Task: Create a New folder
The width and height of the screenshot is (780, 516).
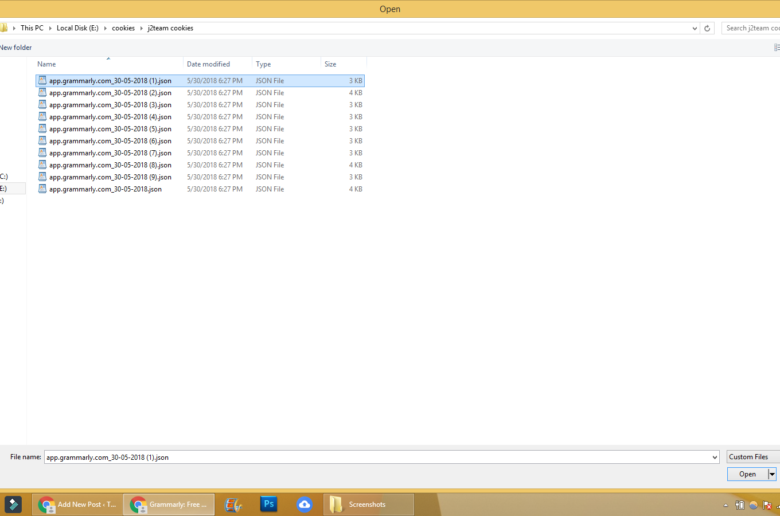Action: tap(15, 48)
